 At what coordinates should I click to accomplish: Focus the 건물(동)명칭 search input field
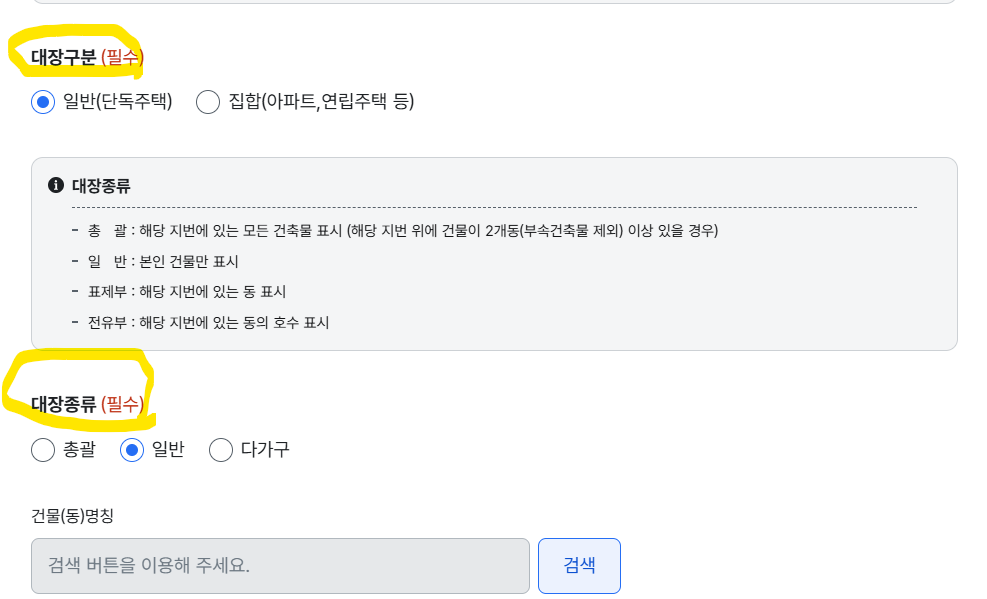(x=280, y=566)
